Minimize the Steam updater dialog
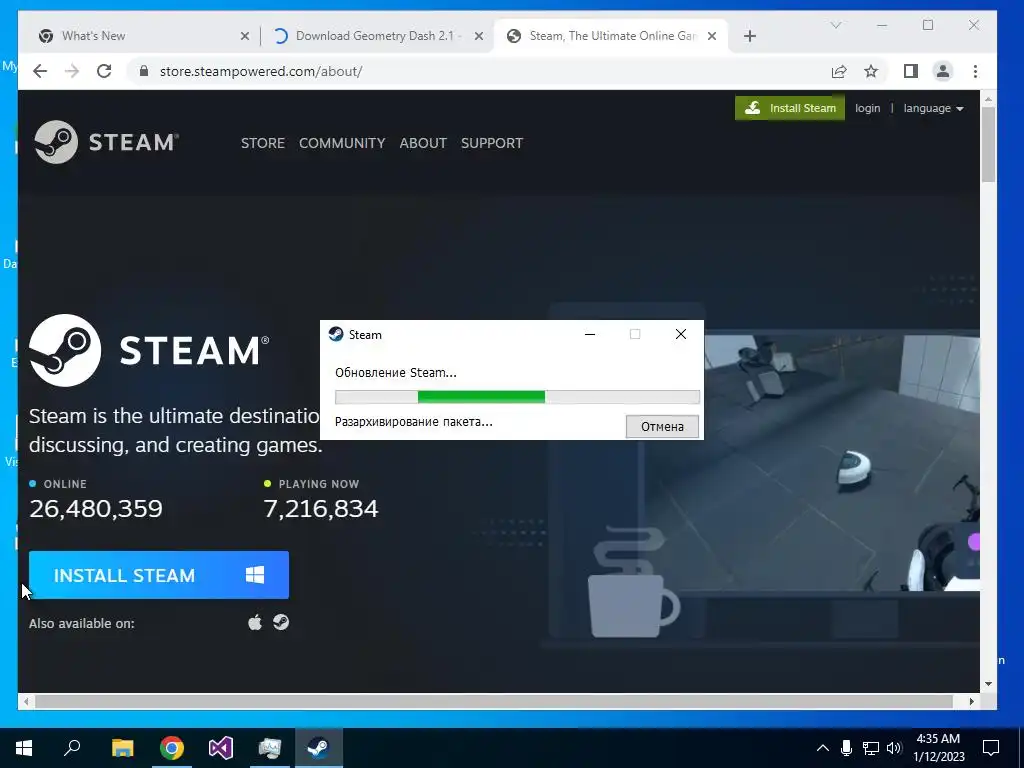This screenshot has width=1024, height=768. (x=590, y=334)
